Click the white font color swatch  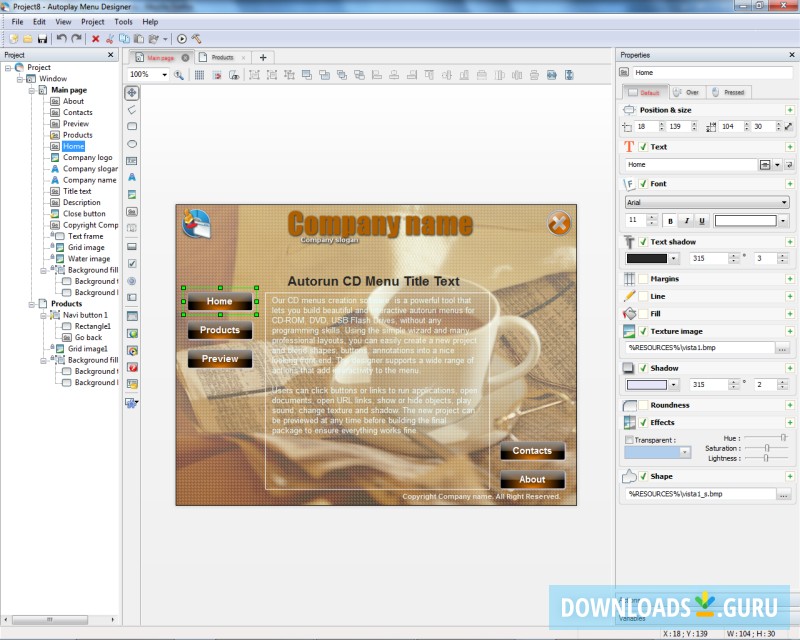point(745,221)
